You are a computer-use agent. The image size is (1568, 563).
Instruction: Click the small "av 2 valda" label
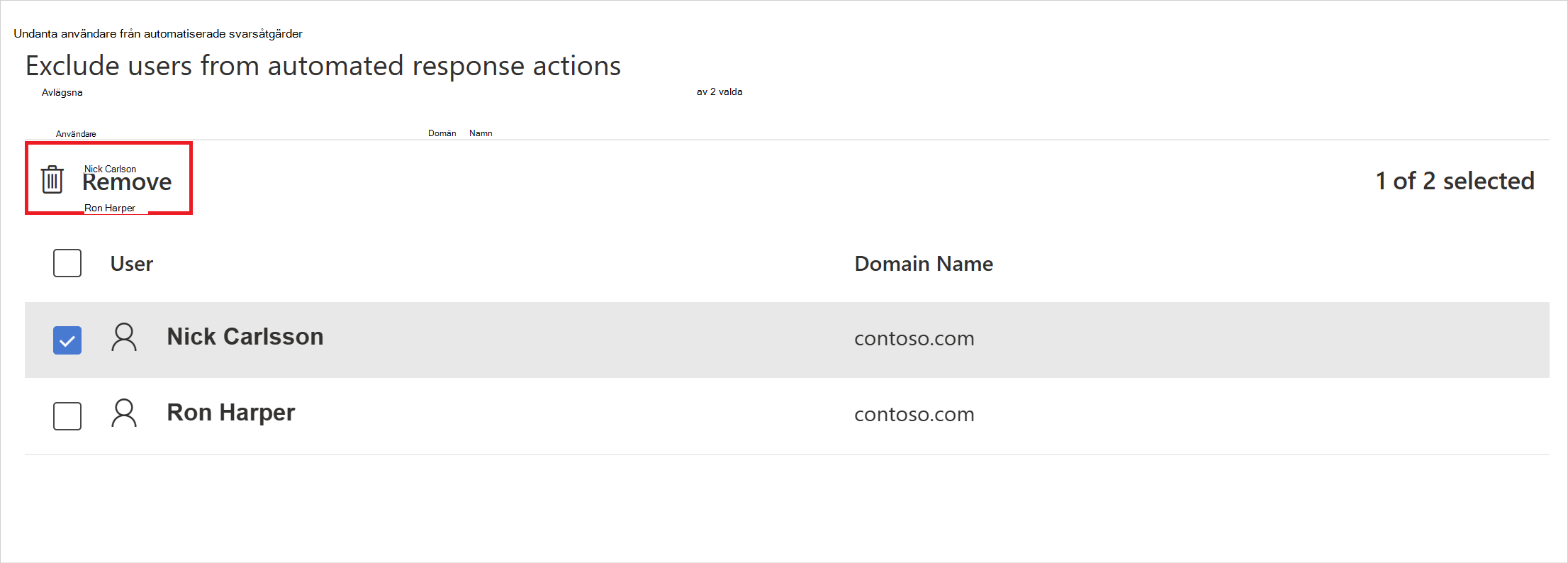[x=719, y=92]
